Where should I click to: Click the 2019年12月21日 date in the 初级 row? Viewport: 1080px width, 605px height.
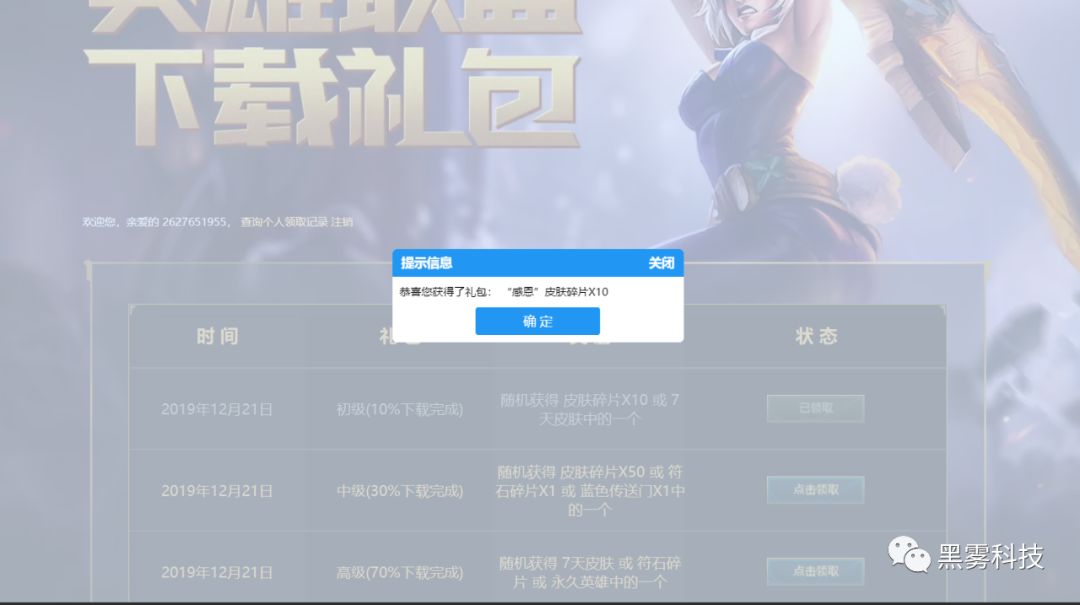click(x=217, y=409)
